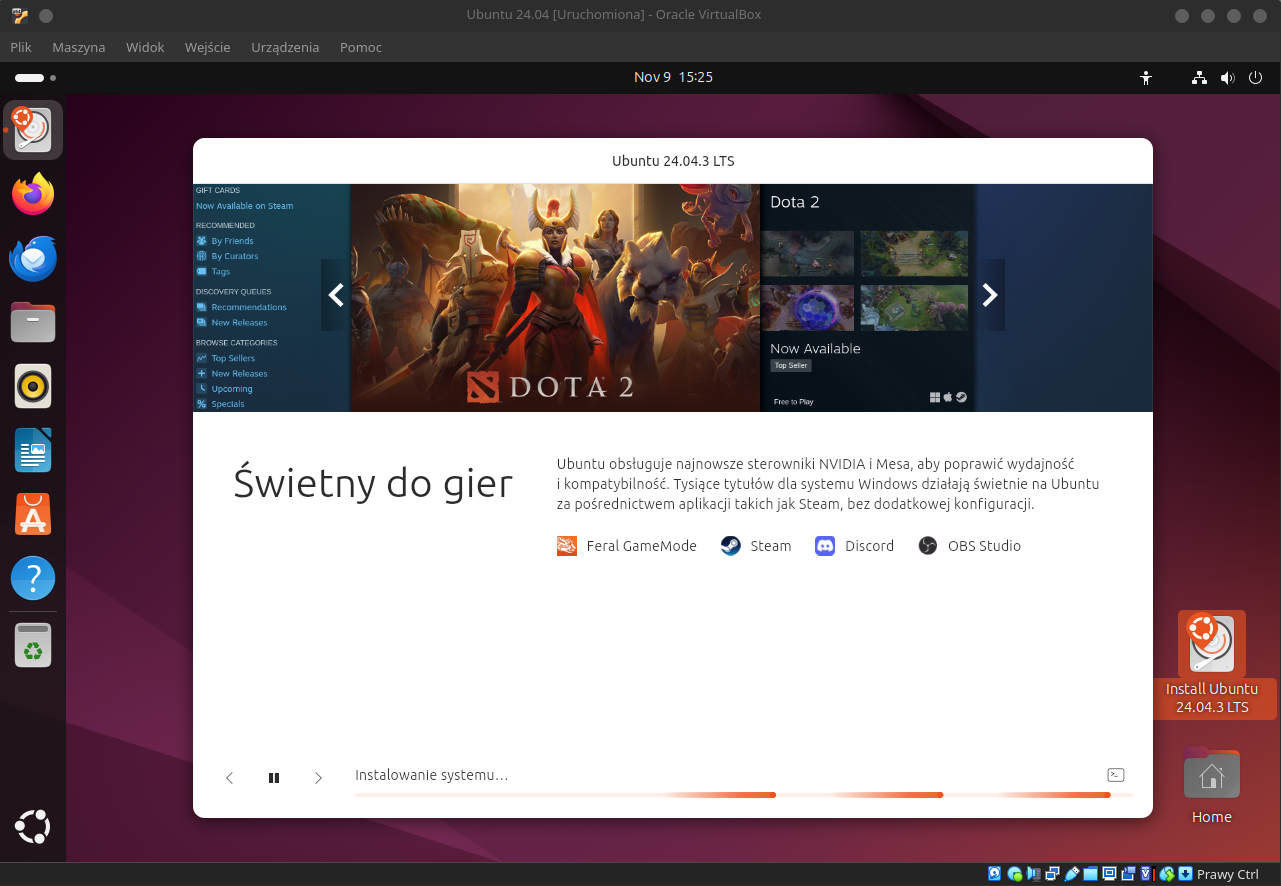Click the VirtualBox keyboard capture arrow icon

pyautogui.click(x=1186, y=874)
